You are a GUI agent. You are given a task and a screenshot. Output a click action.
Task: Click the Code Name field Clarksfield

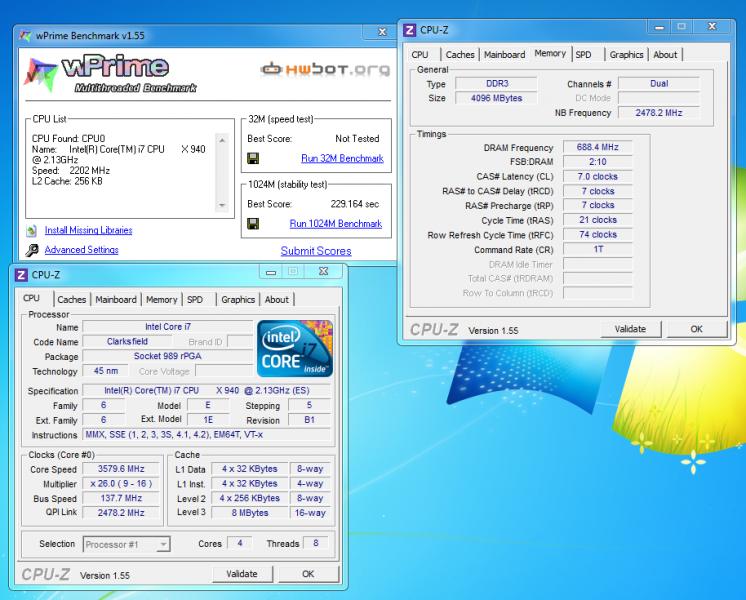pyautogui.click(x=127, y=341)
